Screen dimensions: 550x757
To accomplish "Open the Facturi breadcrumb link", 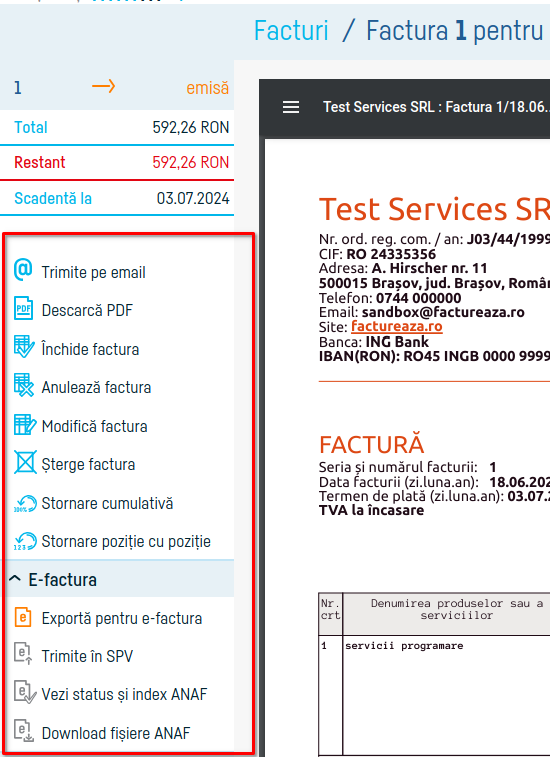I will (291, 30).
